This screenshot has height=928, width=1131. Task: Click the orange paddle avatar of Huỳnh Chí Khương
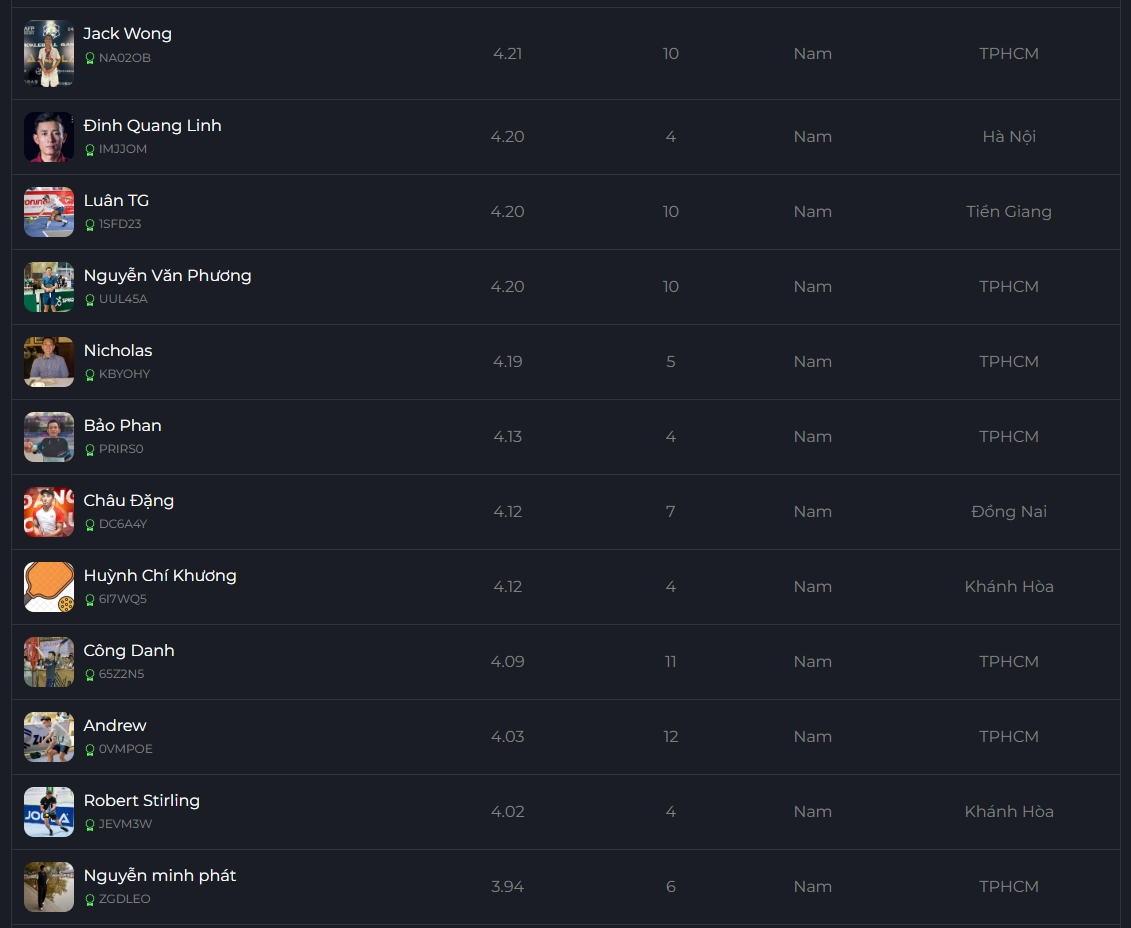[x=48, y=586]
